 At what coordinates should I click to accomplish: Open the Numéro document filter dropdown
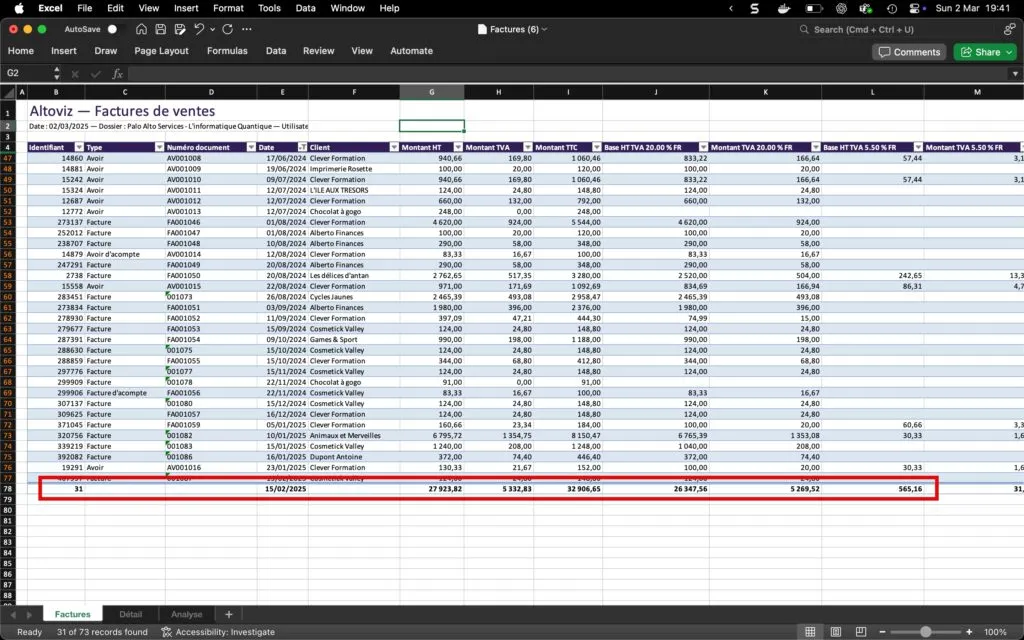[251, 148]
